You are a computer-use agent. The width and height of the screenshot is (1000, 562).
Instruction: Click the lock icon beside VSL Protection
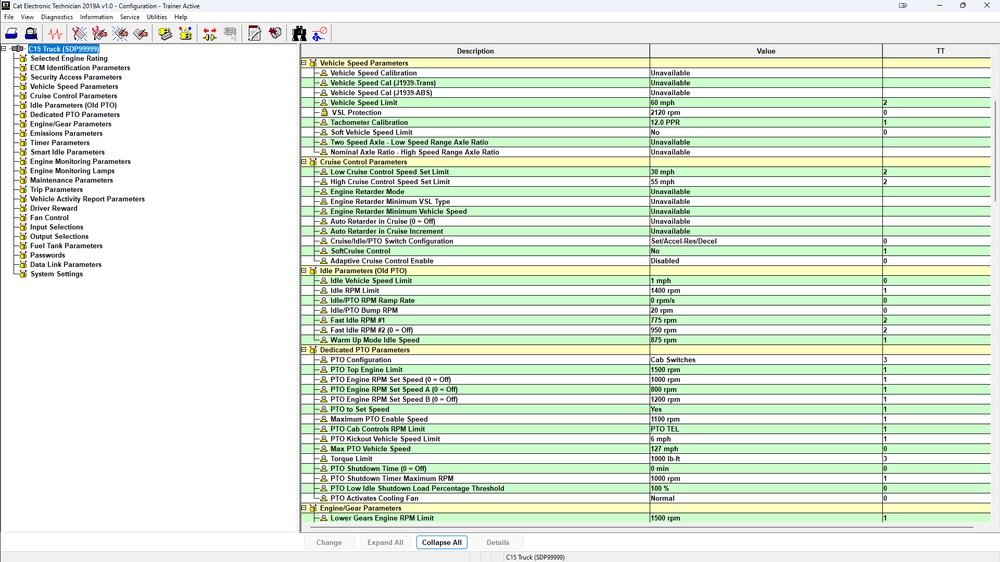pos(324,112)
